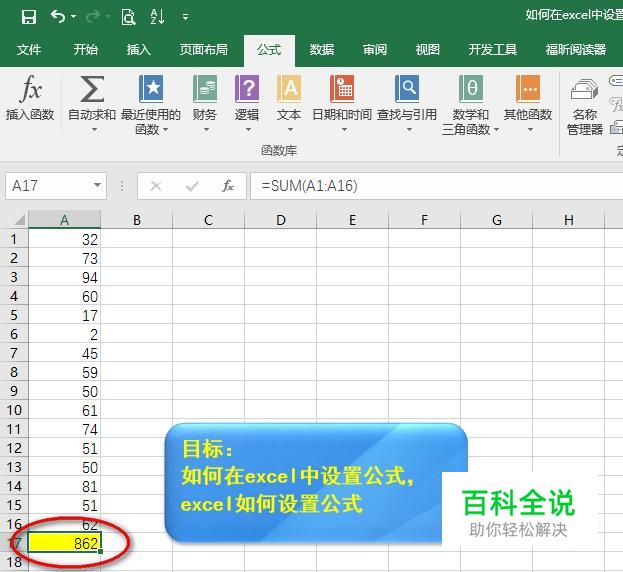This screenshot has height=572, width=623.
Task: Switch to the 视图 tab
Action: pyautogui.click(x=428, y=50)
